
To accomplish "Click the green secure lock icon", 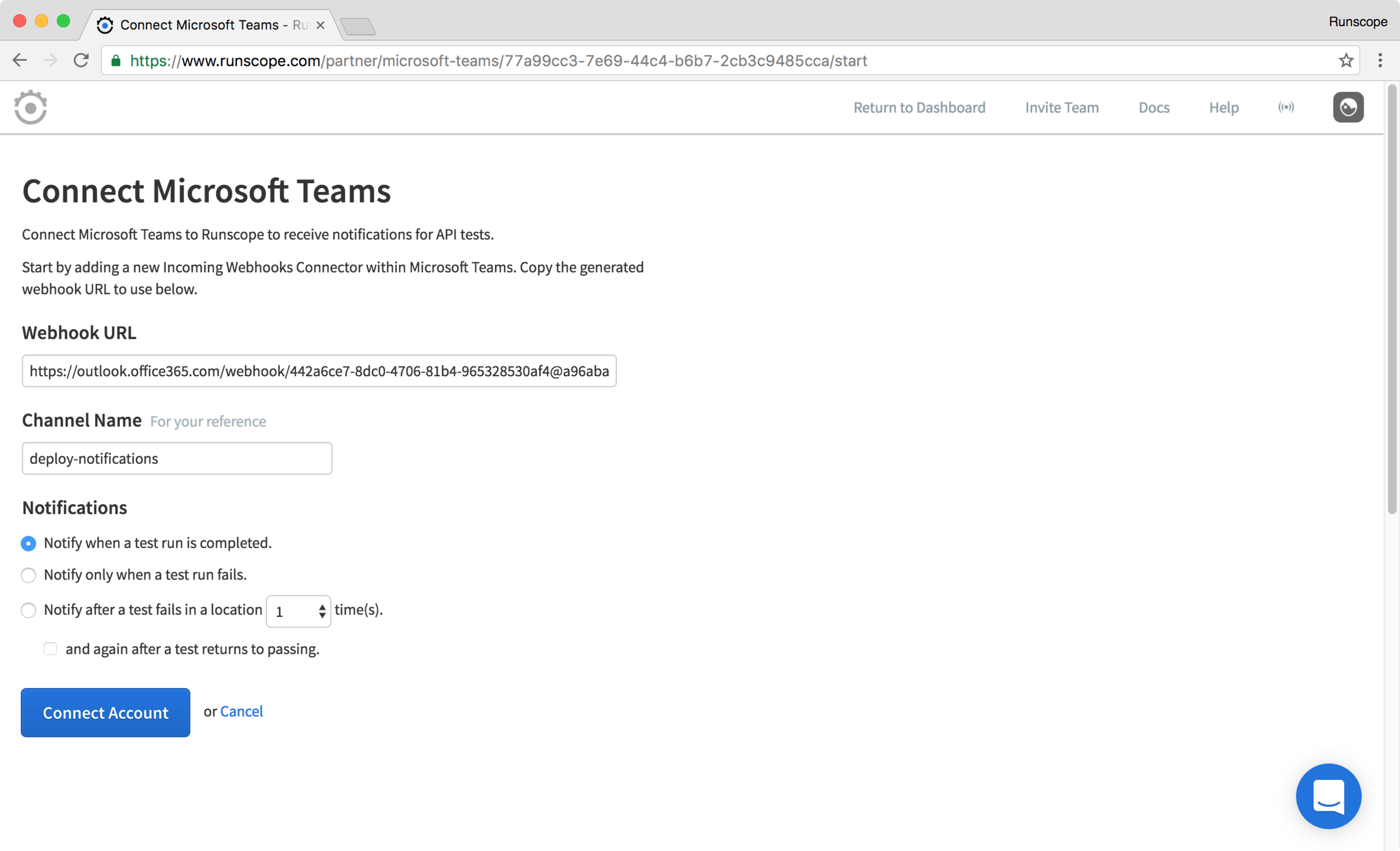I will click(116, 60).
